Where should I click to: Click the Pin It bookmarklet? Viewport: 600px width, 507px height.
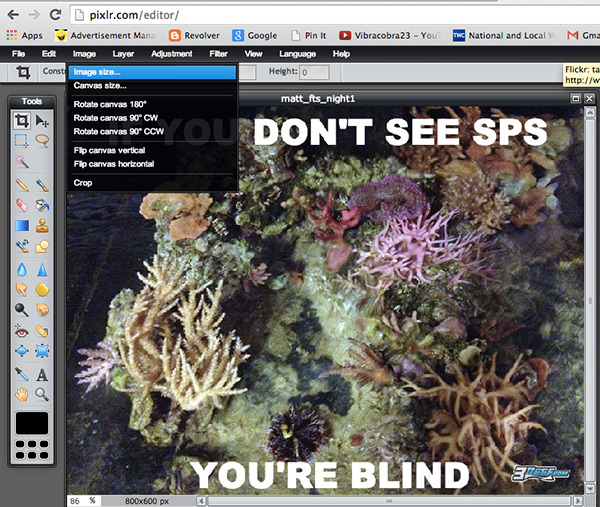point(309,36)
